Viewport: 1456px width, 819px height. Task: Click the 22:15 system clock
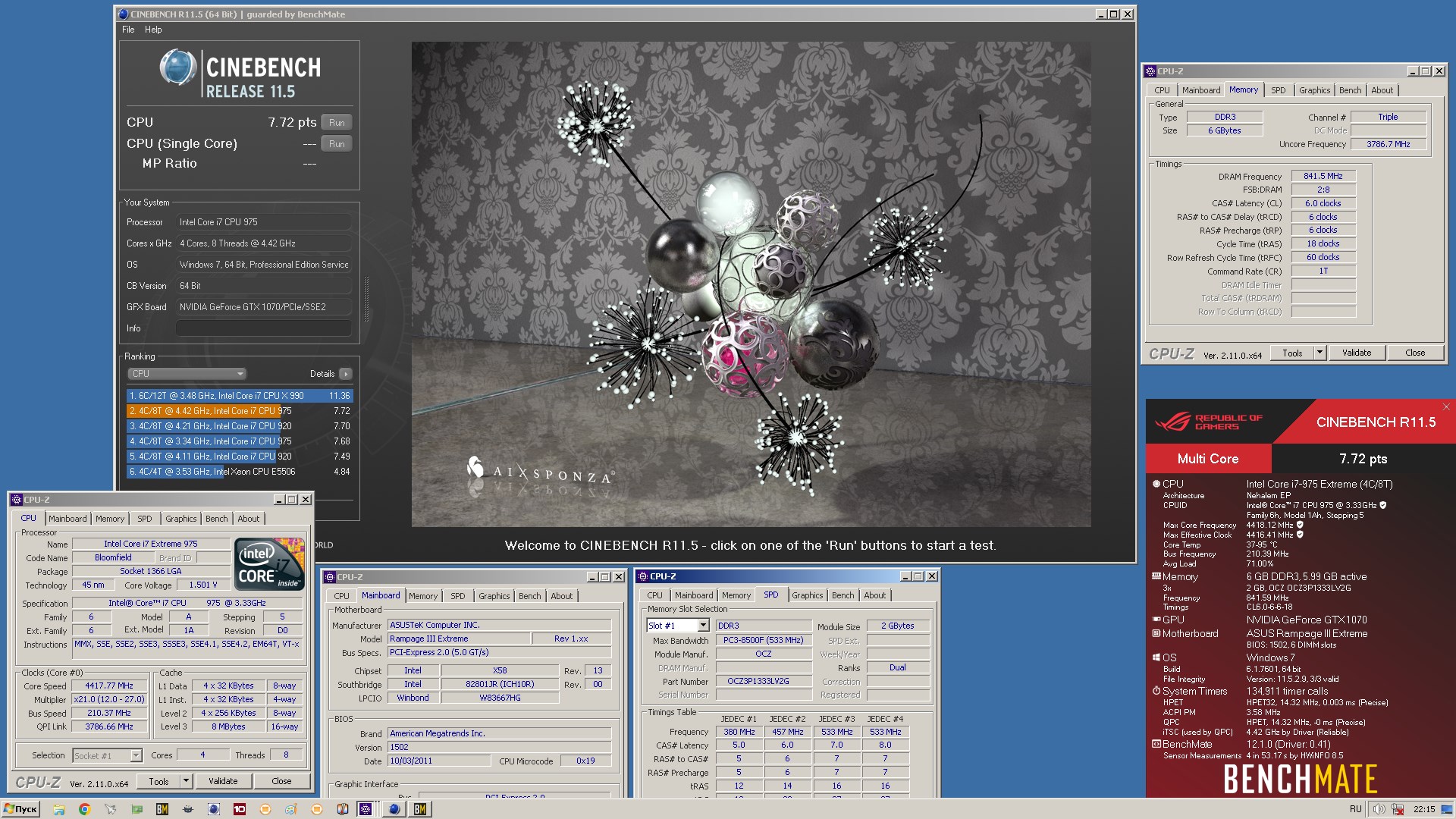click(1423, 809)
